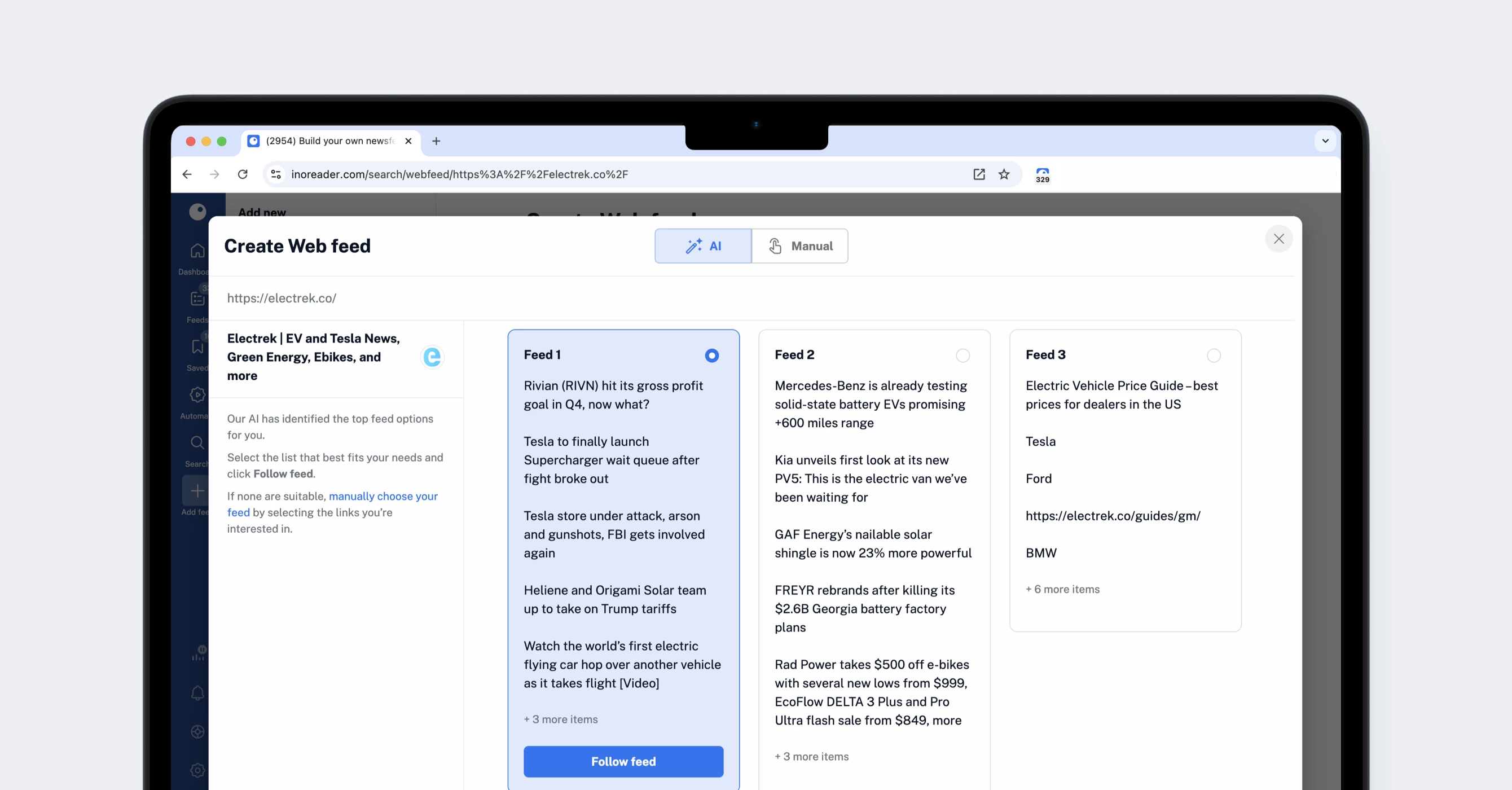Screen dimensions: 1512x790
Task: Bookmark this page with the star icon
Action: click(x=1004, y=174)
